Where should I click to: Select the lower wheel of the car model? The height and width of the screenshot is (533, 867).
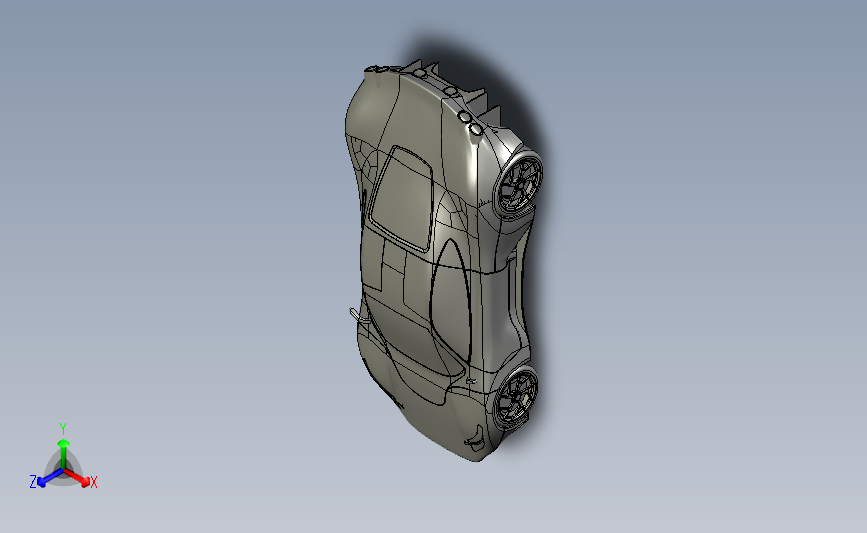[x=515, y=397]
